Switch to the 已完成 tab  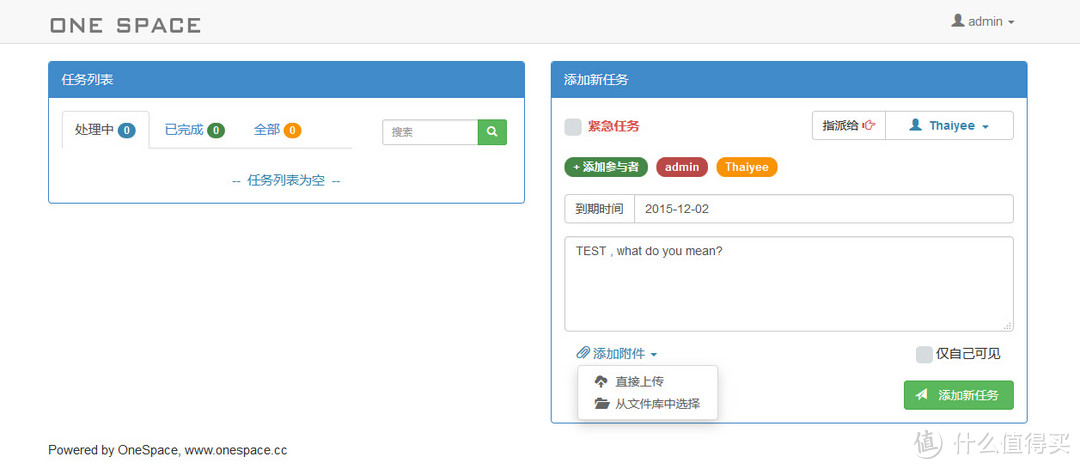[x=195, y=129]
